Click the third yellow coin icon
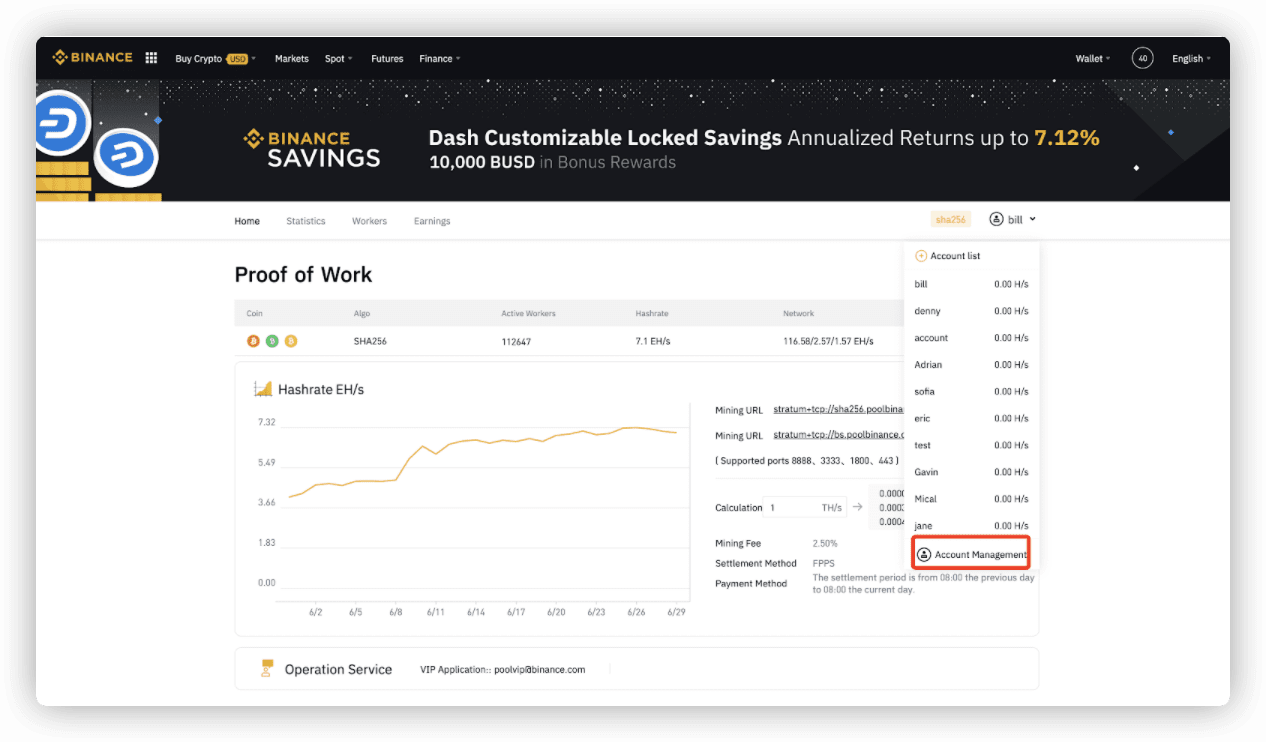Screen dimensions: 1266x742 [x=291, y=341]
